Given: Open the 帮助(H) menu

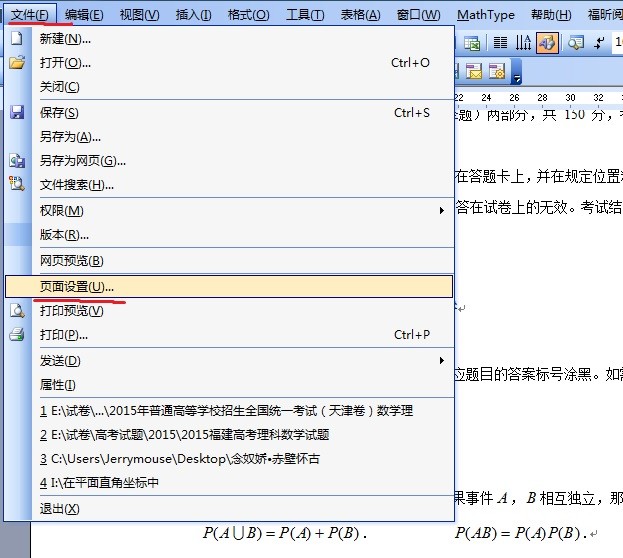Looking at the screenshot, I should coord(551,15).
